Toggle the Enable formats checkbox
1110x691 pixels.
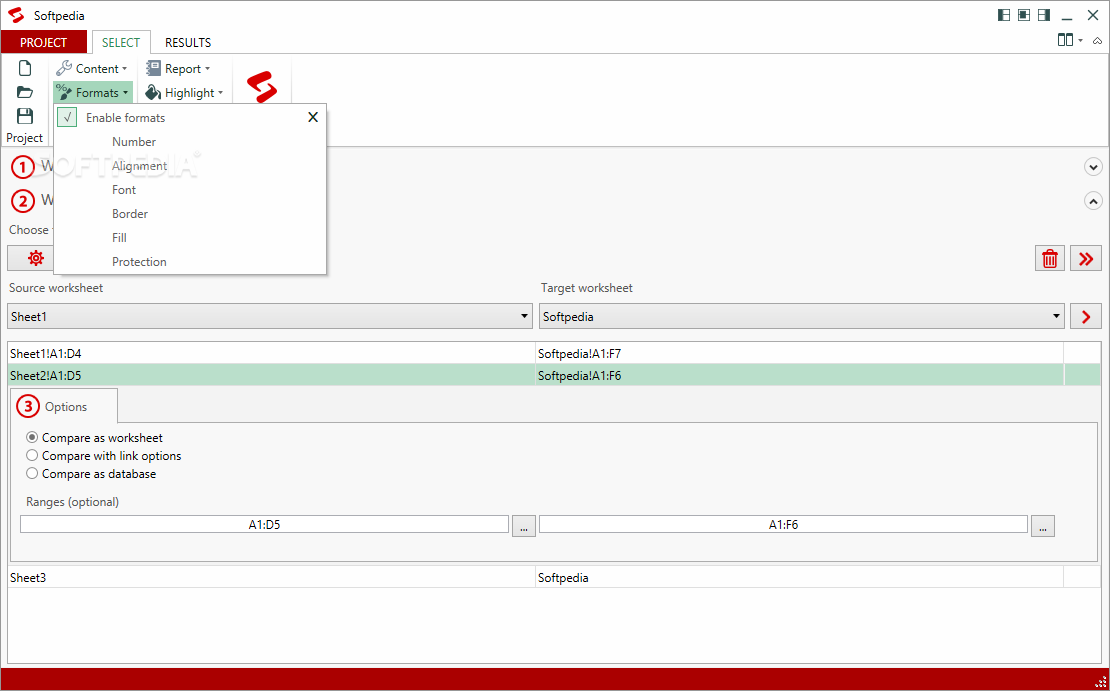click(x=67, y=118)
